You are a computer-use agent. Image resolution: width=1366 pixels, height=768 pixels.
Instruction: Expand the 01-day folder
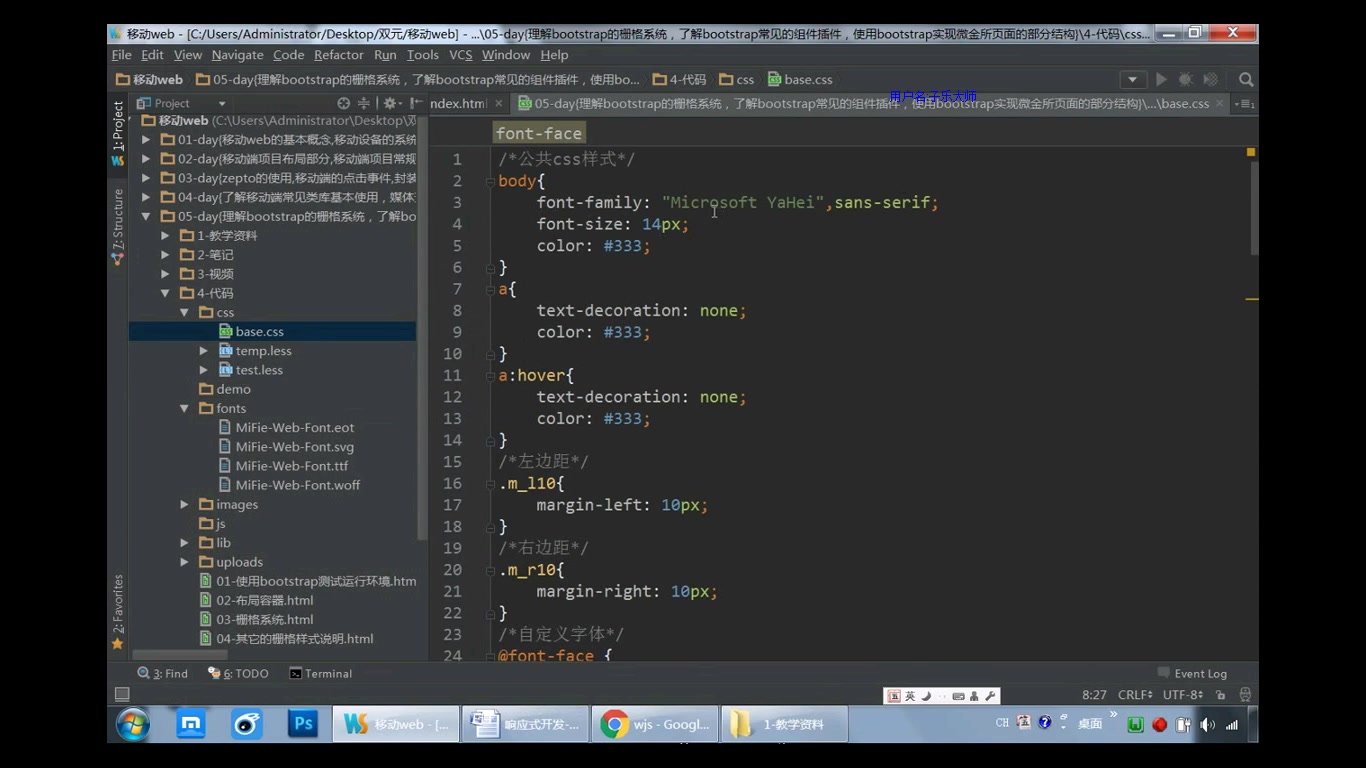point(146,140)
